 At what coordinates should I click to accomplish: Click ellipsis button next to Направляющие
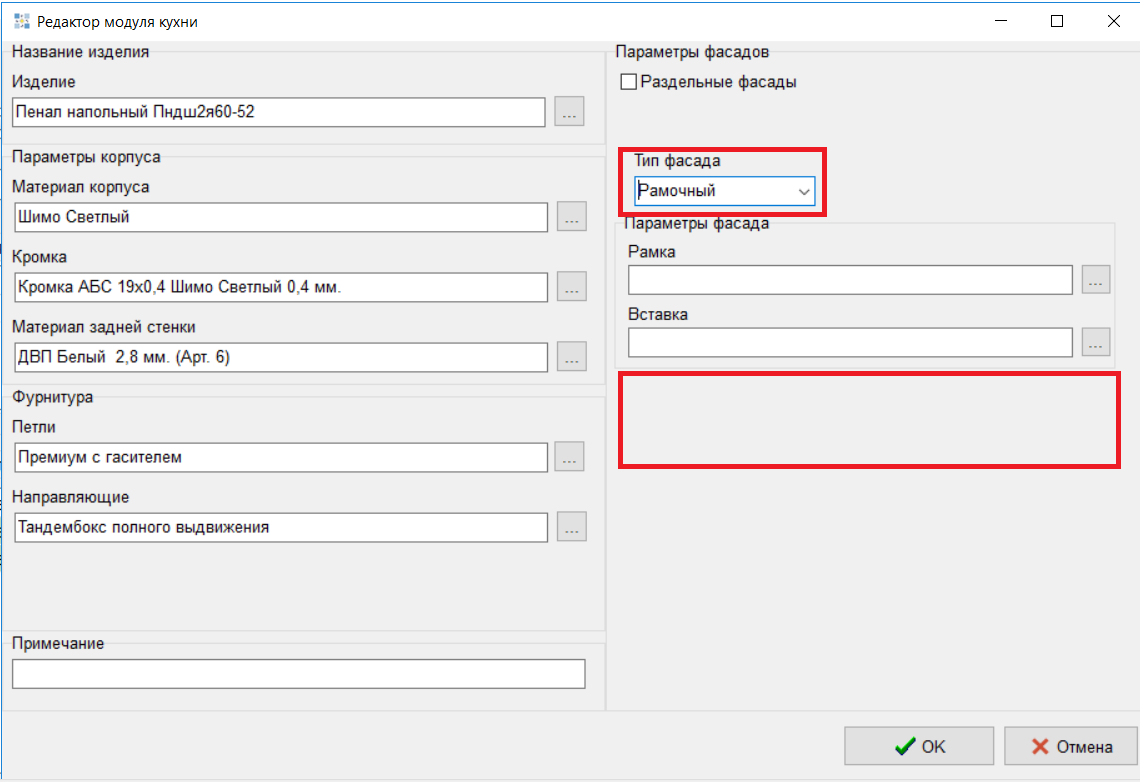click(x=571, y=527)
